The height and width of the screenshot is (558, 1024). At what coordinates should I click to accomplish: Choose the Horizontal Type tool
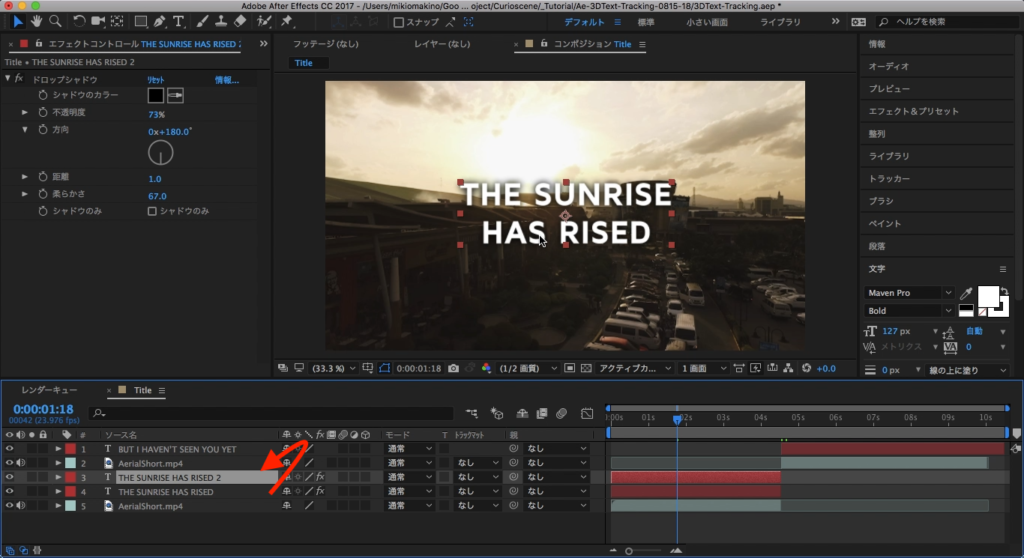[179, 21]
